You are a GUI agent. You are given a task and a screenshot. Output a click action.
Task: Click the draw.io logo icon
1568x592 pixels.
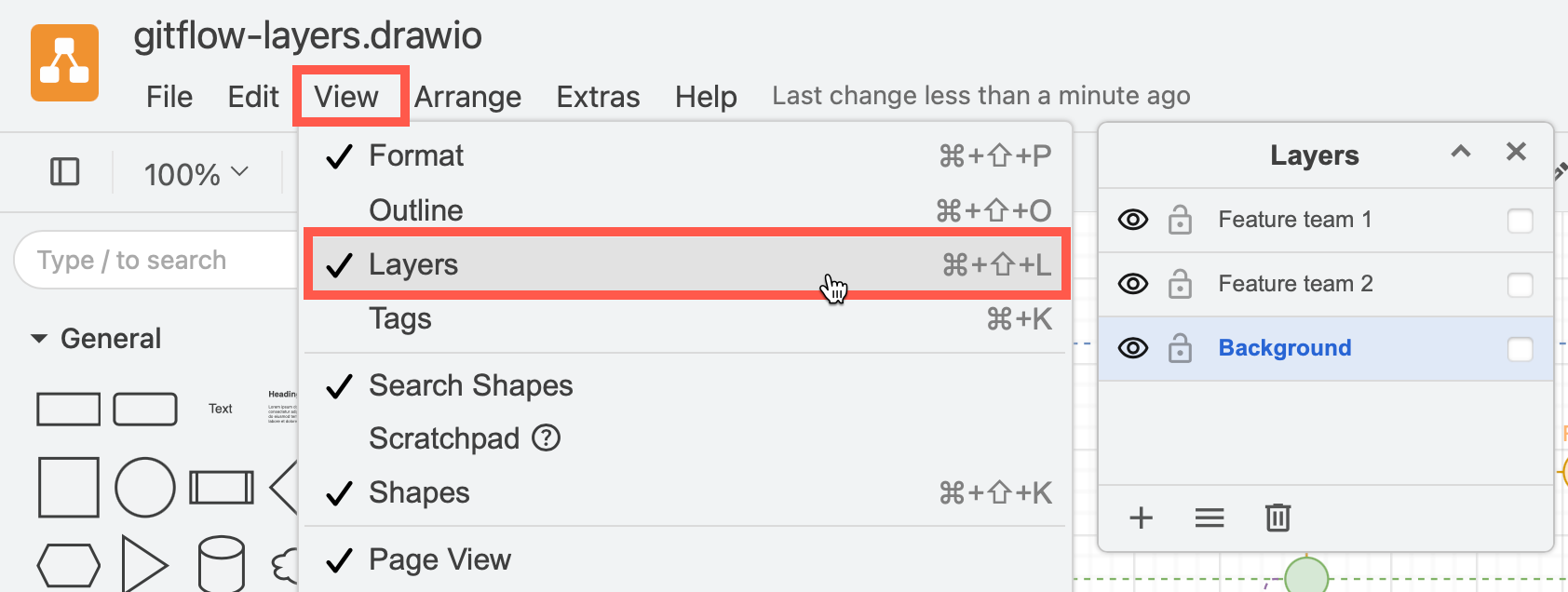(x=63, y=61)
